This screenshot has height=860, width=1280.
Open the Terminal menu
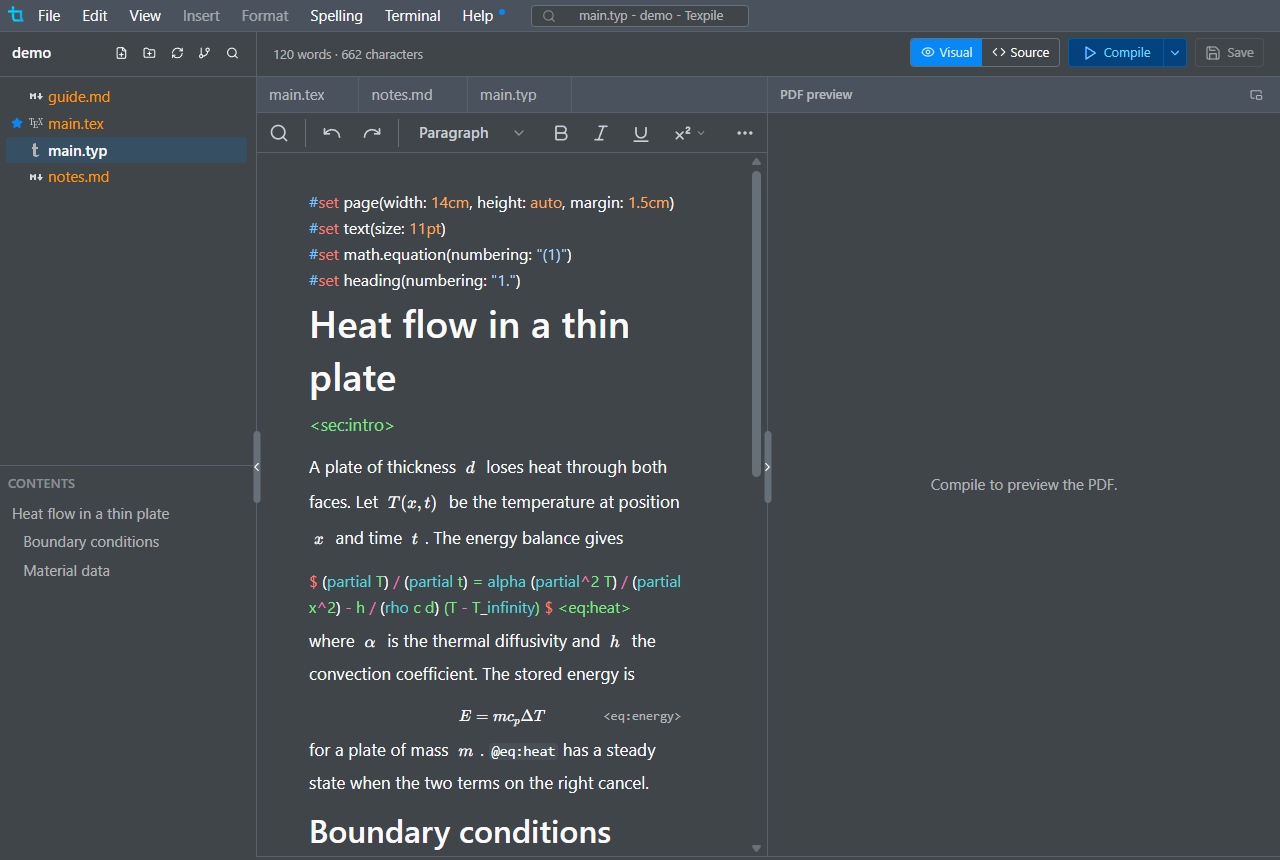tap(413, 16)
